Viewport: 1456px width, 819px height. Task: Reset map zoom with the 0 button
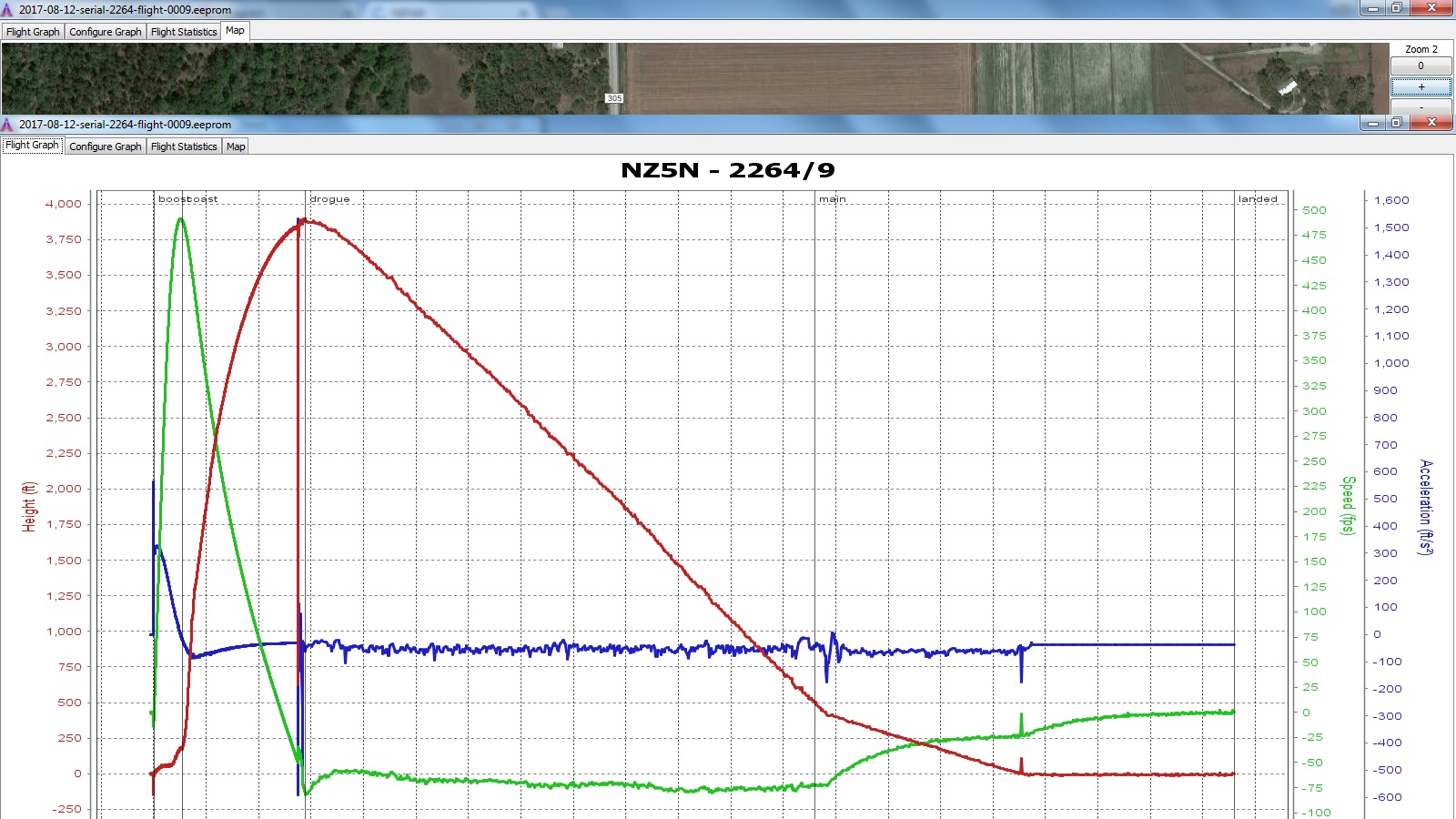1421,66
